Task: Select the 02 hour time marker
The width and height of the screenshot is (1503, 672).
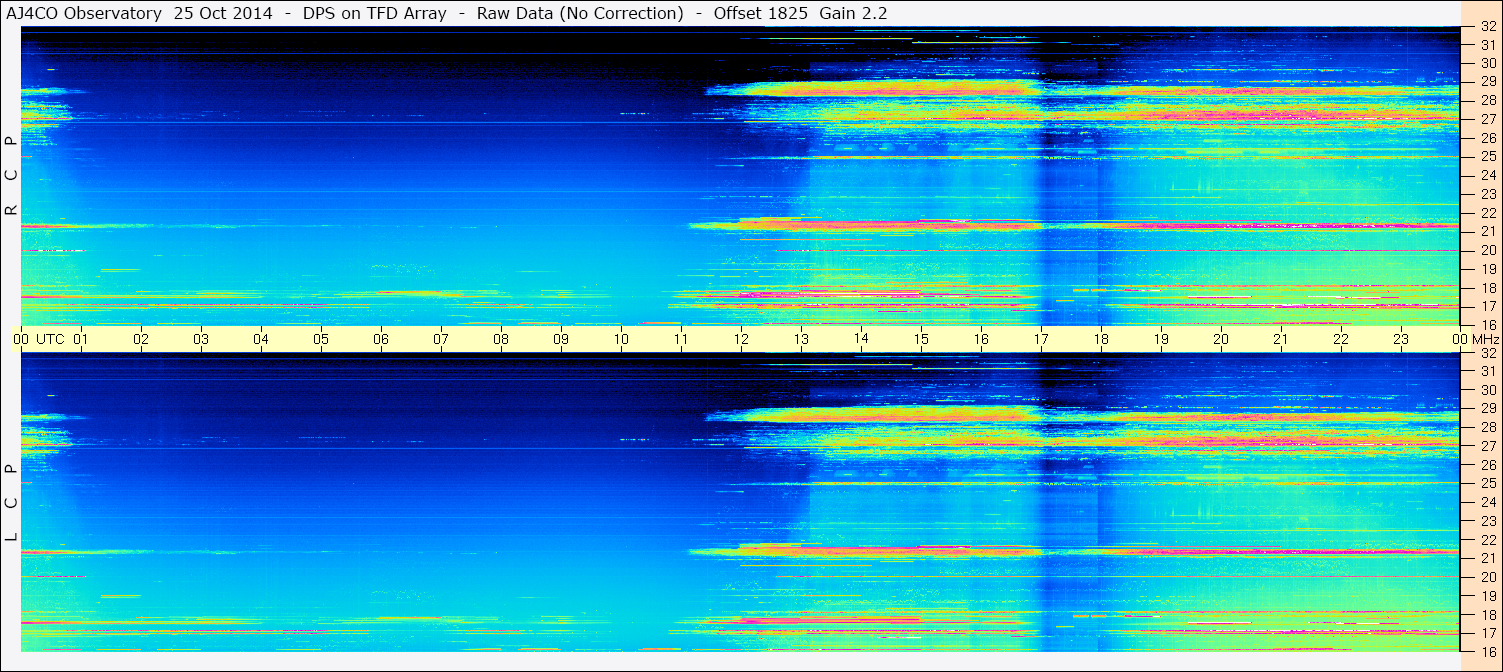Action: click(141, 339)
